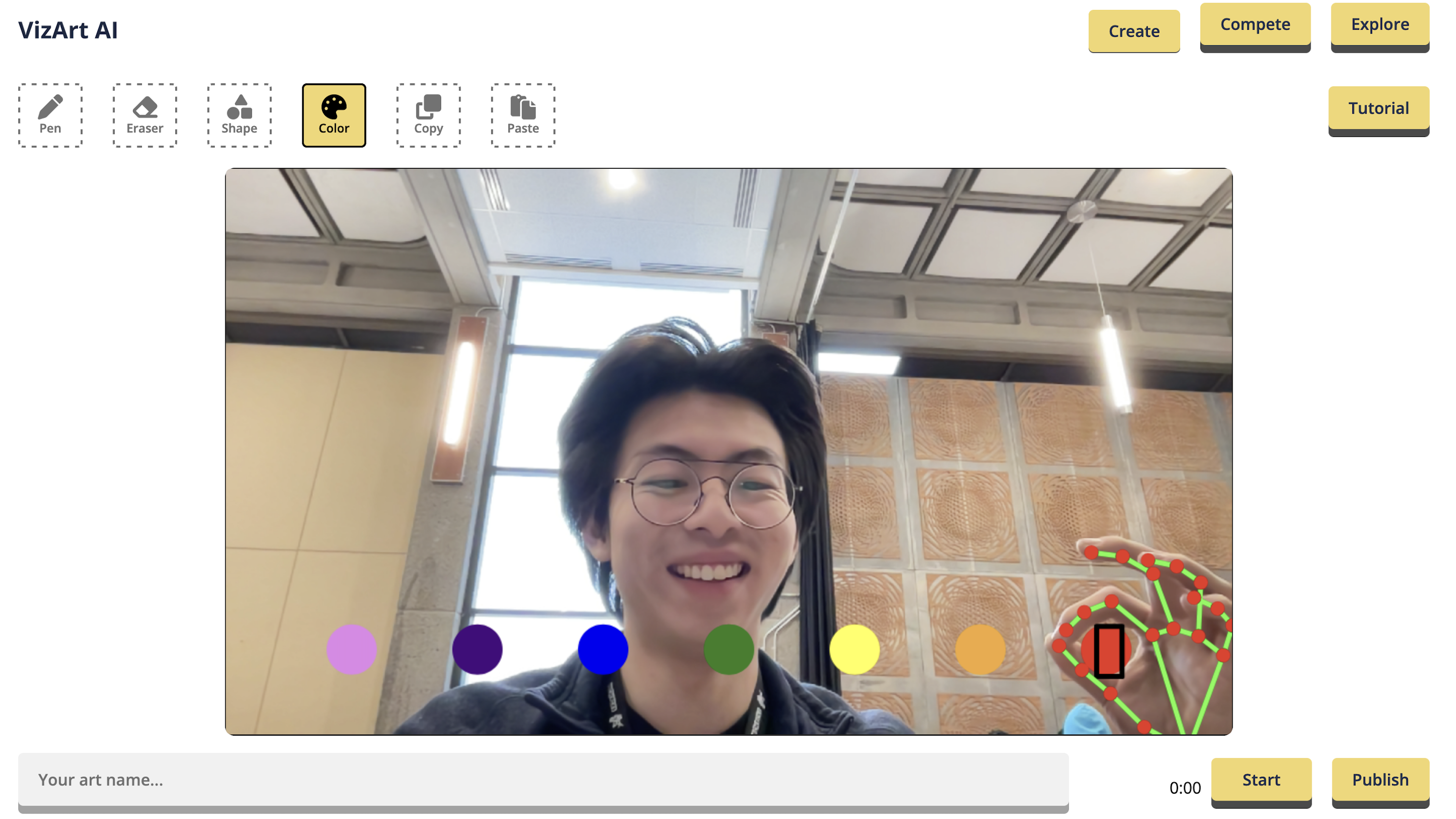This screenshot has width=1456, height=819.
Task: Start the drawing timer
Action: [1261, 780]
